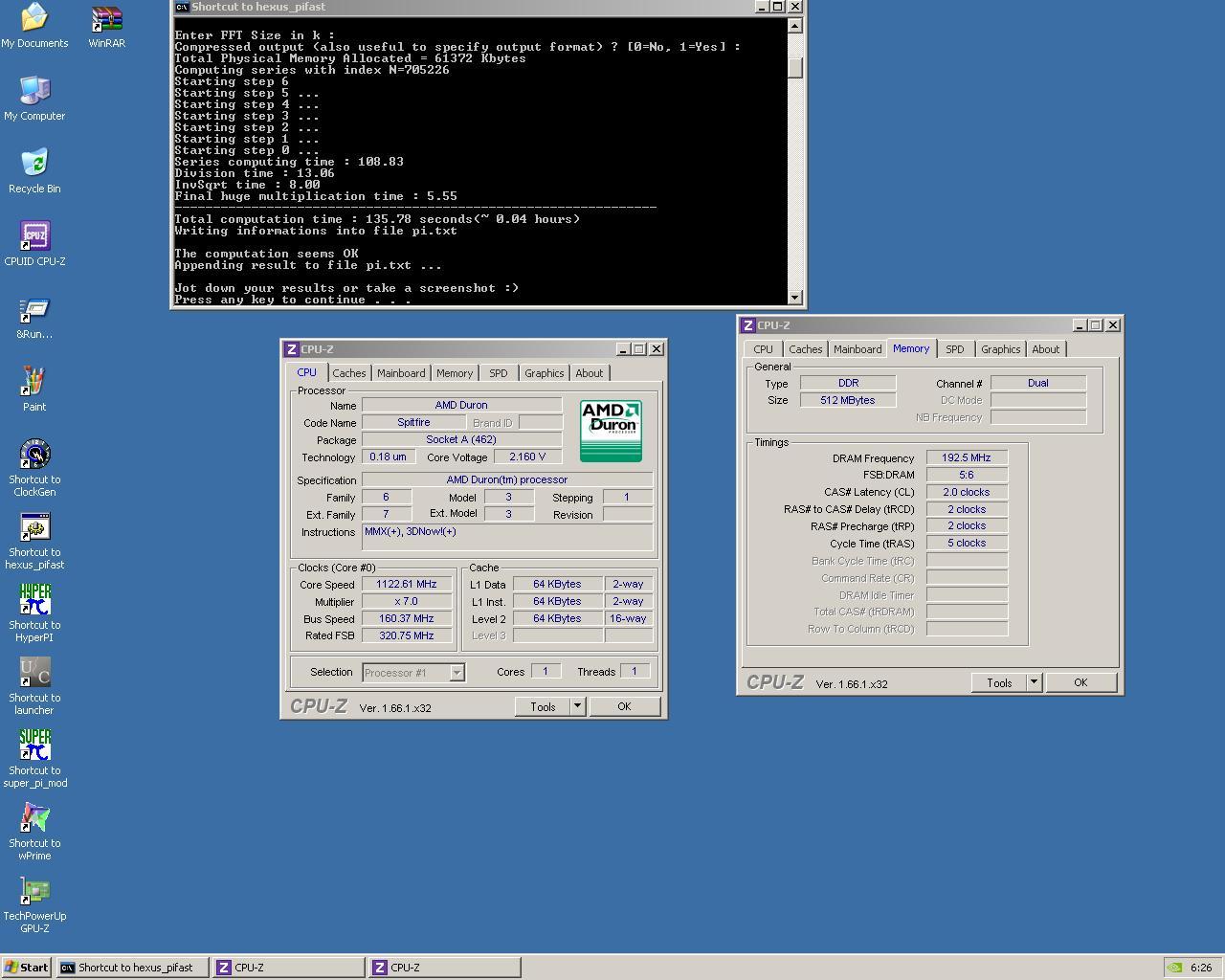This screenshot has width=1225, height=980.
Task: Open Mainboard tab in Memory window
Action: pos(857,349)
